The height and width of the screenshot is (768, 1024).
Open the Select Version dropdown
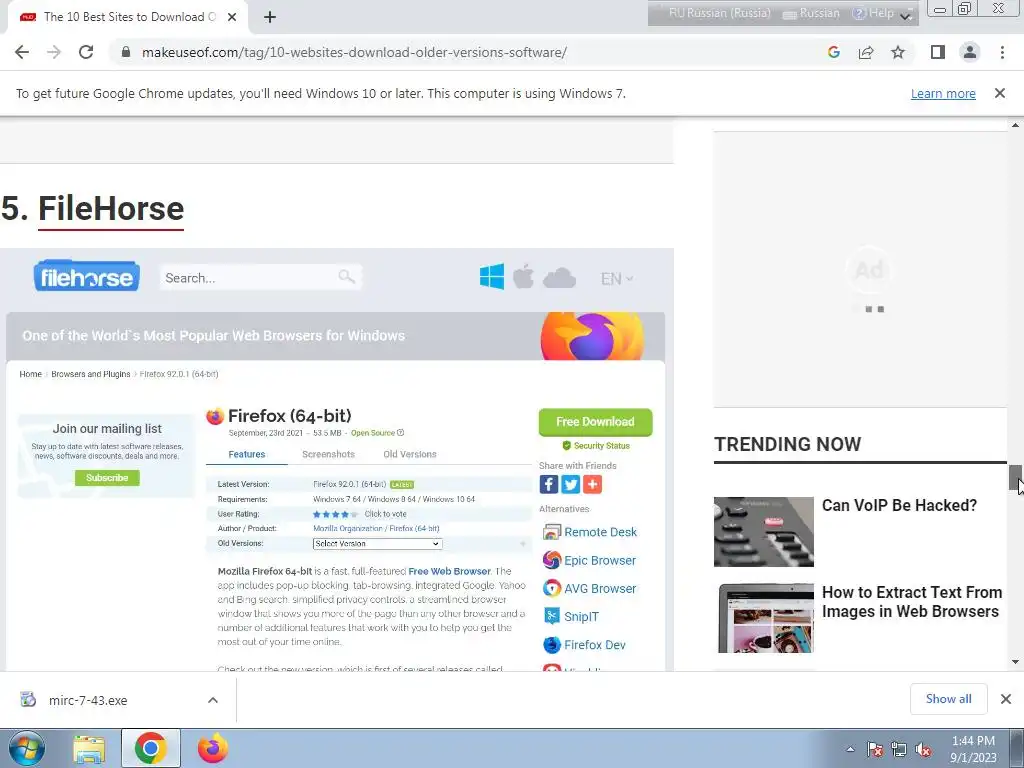(x=377, y=543)
